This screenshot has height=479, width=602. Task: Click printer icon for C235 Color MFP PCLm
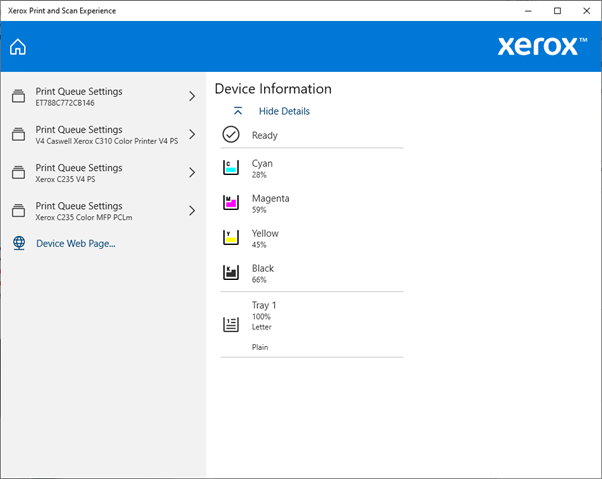[x=18, y=210]
